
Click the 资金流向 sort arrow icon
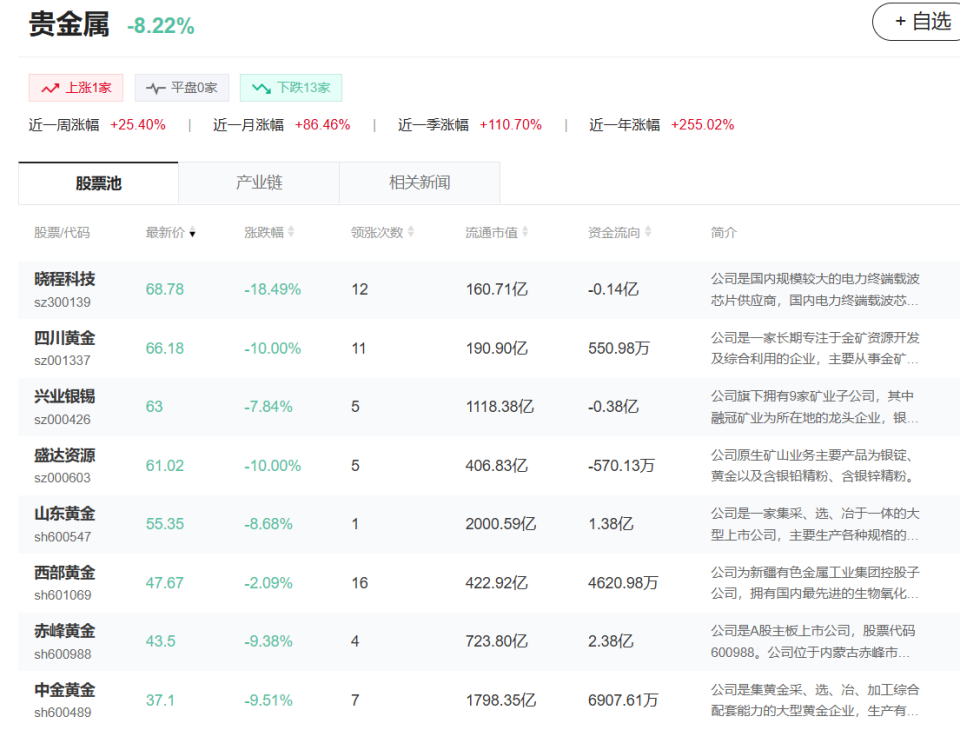[x=648, y=233]
